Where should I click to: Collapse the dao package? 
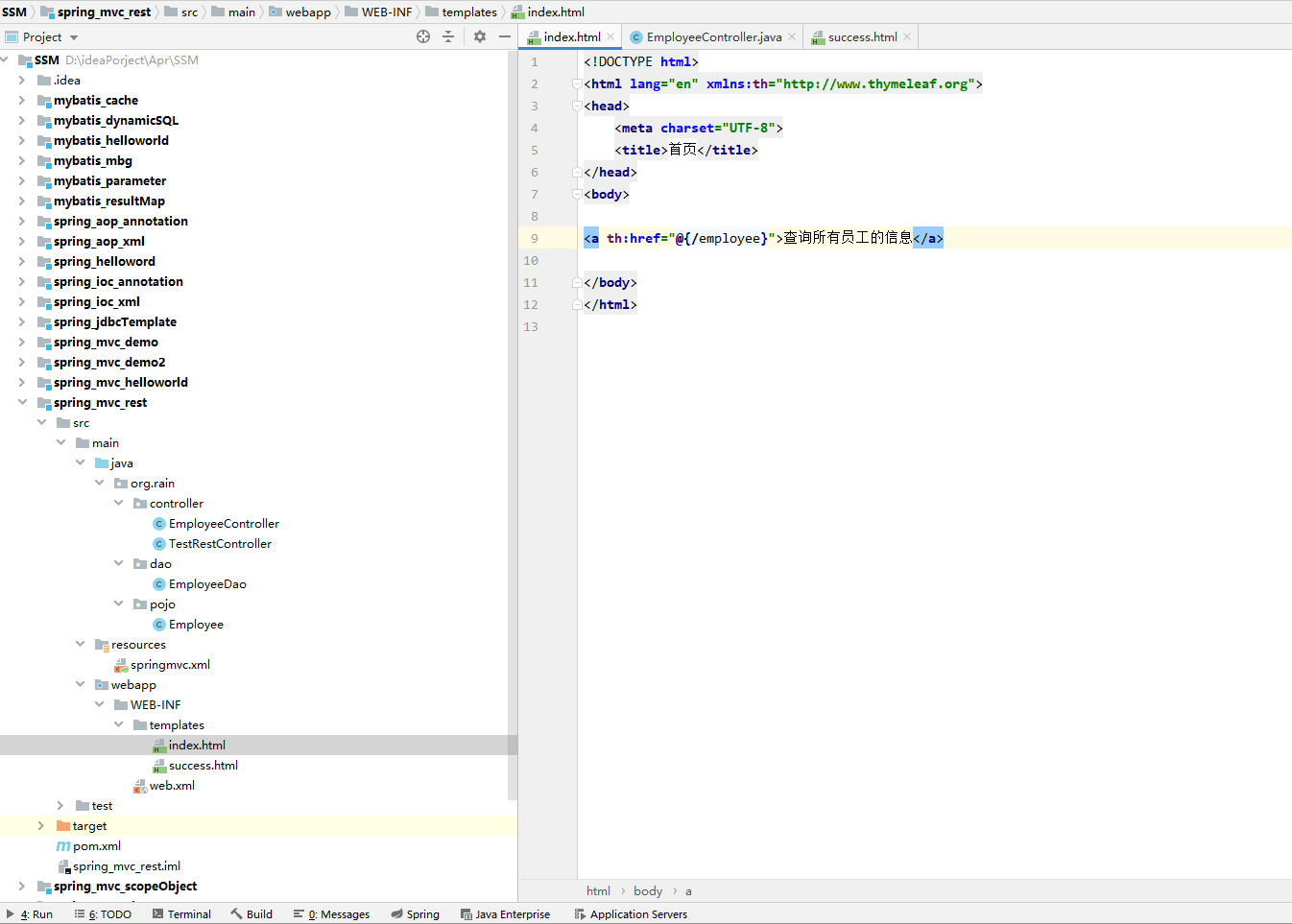pos(119,563)
